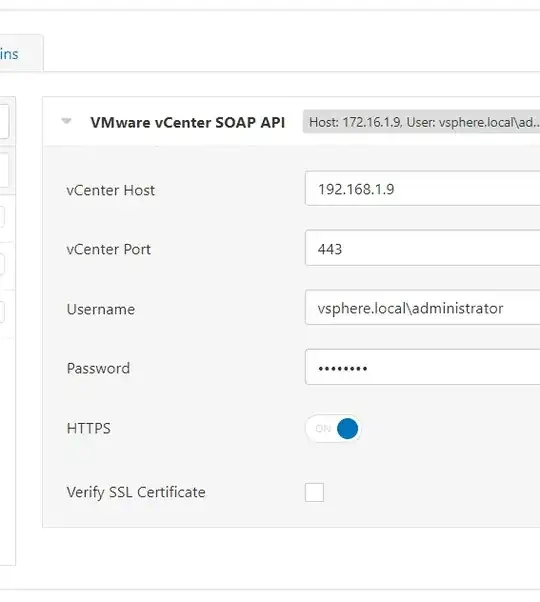Edit the vCenter Host field 192.168.1.9
This screenshot has width=540, height=602.
point(423,189)
